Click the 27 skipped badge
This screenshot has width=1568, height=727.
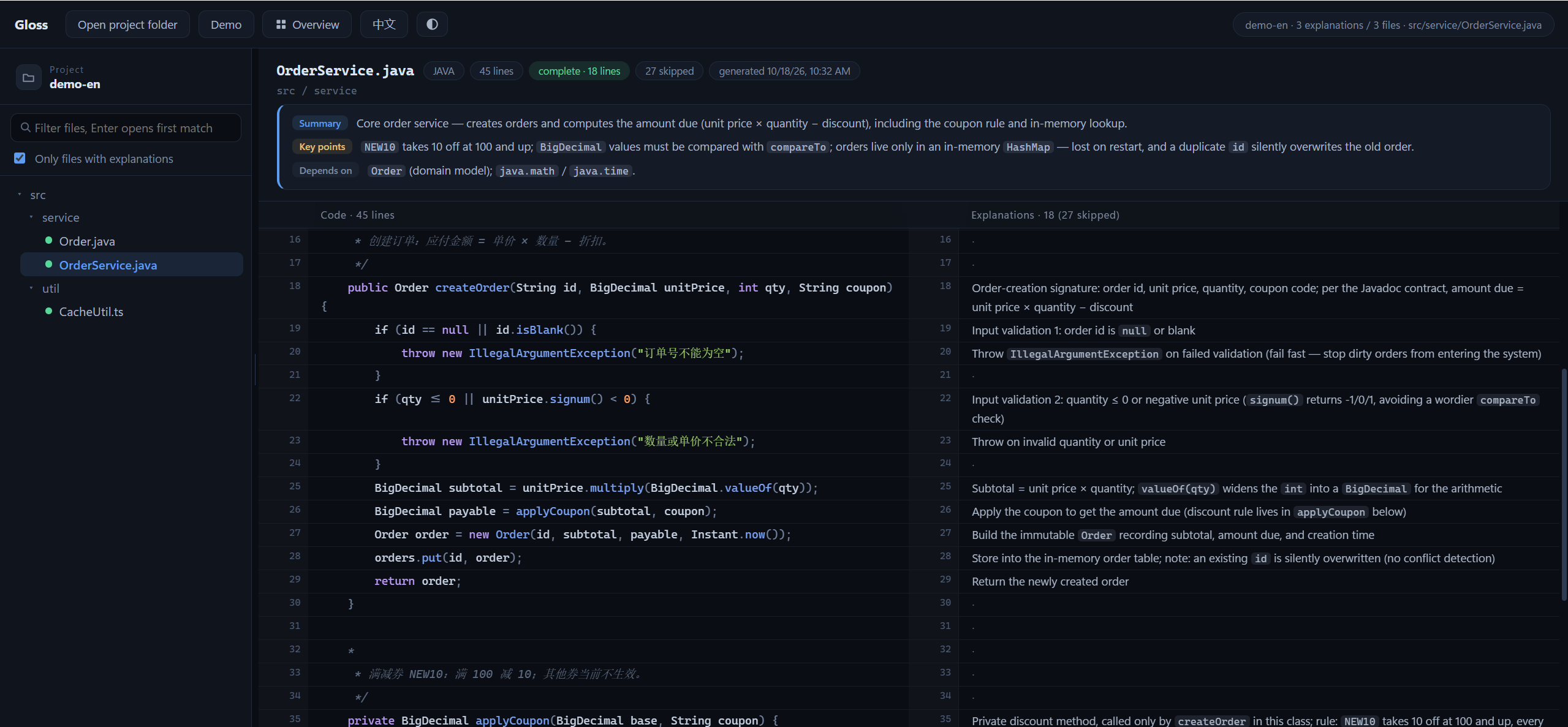[x=669, y=71]
